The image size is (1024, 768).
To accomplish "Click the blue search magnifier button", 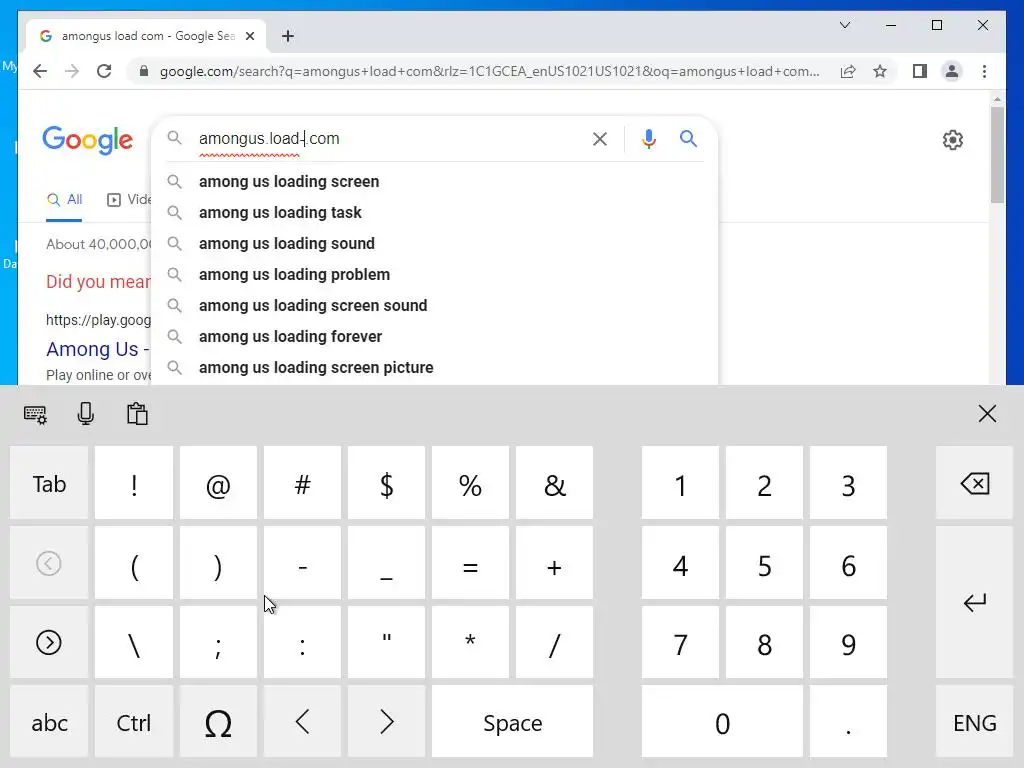I will click(x=688, y=139).
